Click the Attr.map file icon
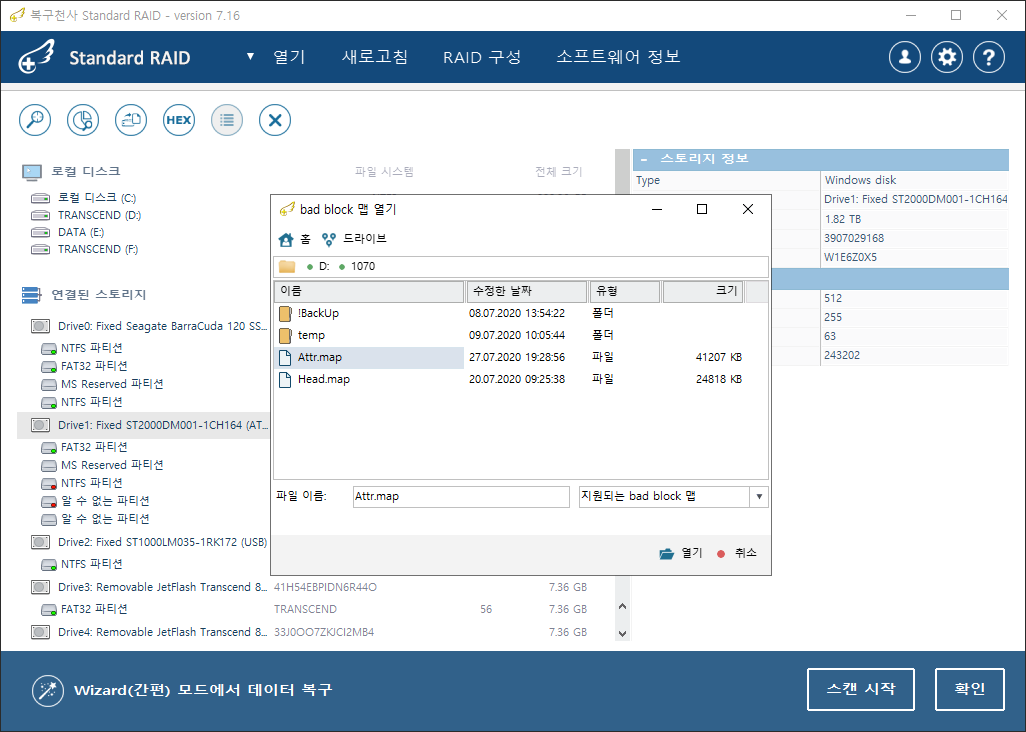Viewport: 1026px width, 732px height. pos(285,358)
